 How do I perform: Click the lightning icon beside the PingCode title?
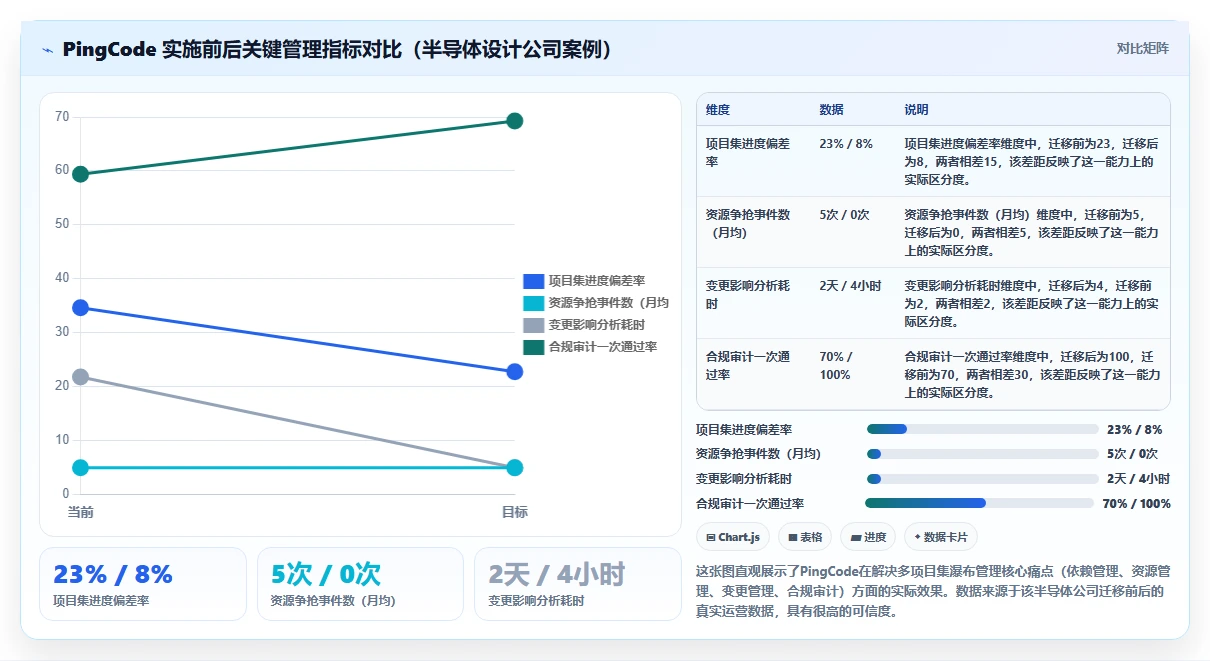(48, 49)
